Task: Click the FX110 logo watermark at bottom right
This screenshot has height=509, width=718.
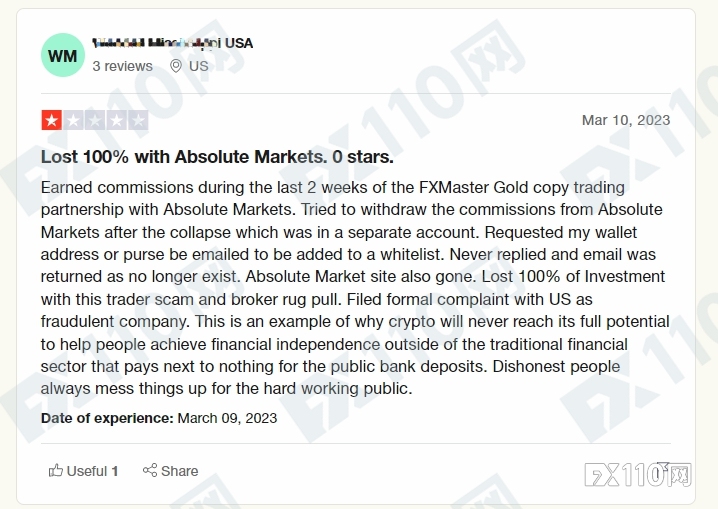Action: (638, 474)
